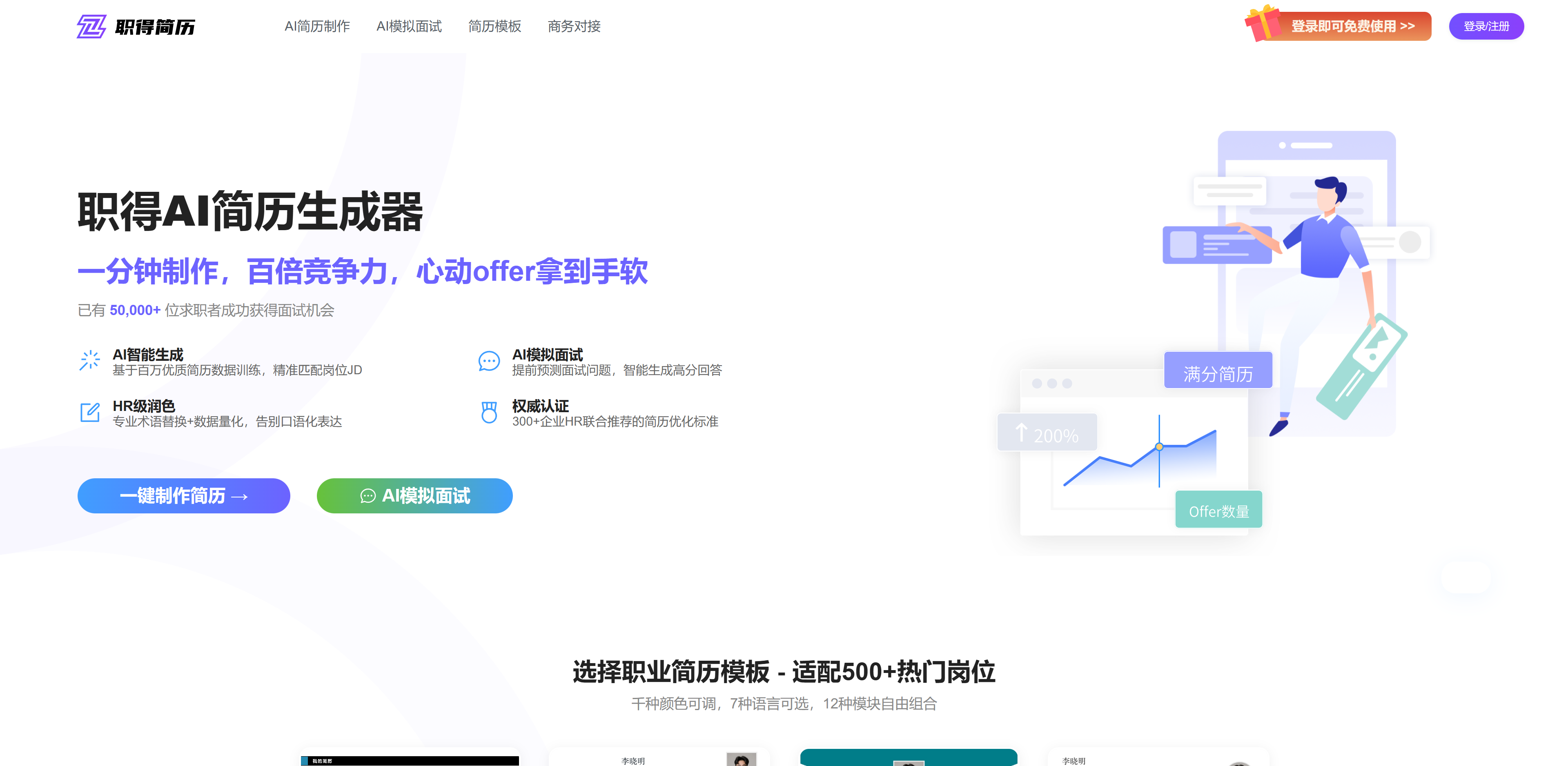The image size is (1568, 766).
Task: Click the 权威认证 medal icon
Action: [489, 412]
